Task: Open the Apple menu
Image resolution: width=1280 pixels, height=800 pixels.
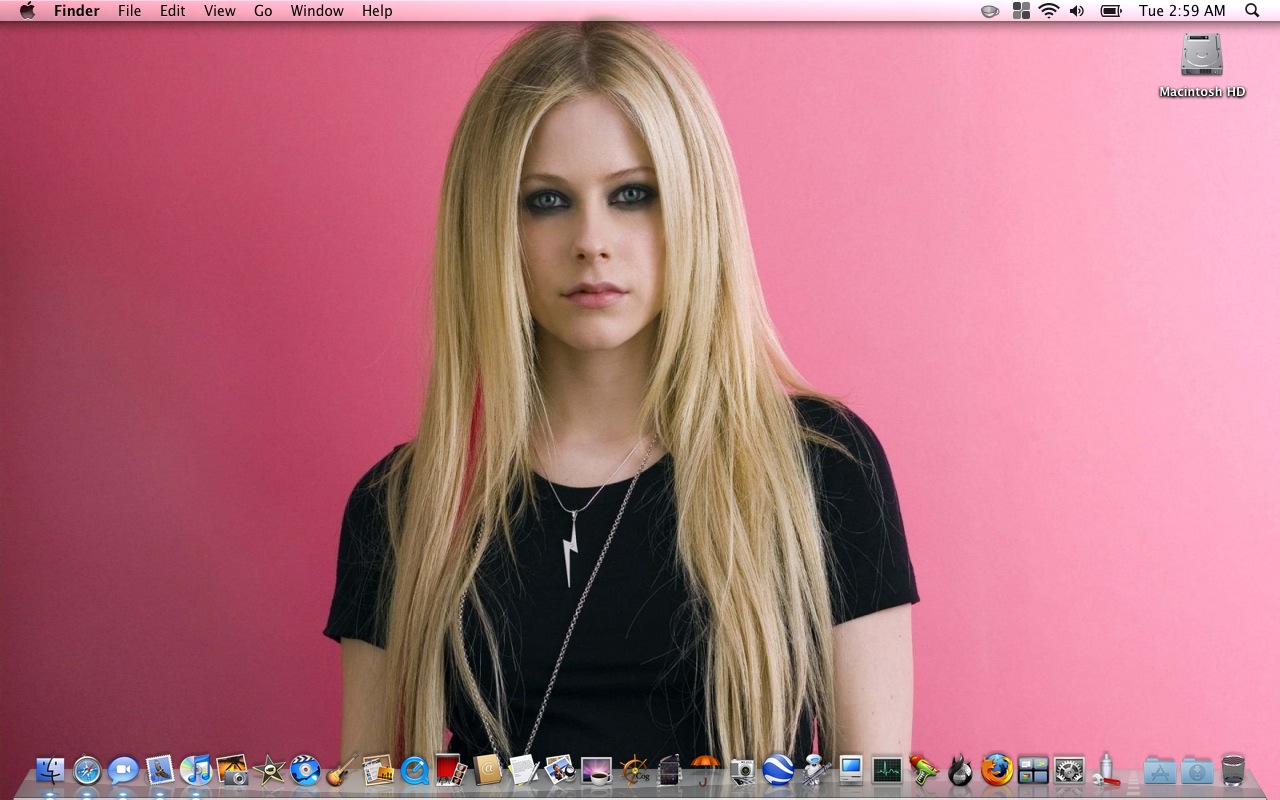Action: click(x=28, y=11)
